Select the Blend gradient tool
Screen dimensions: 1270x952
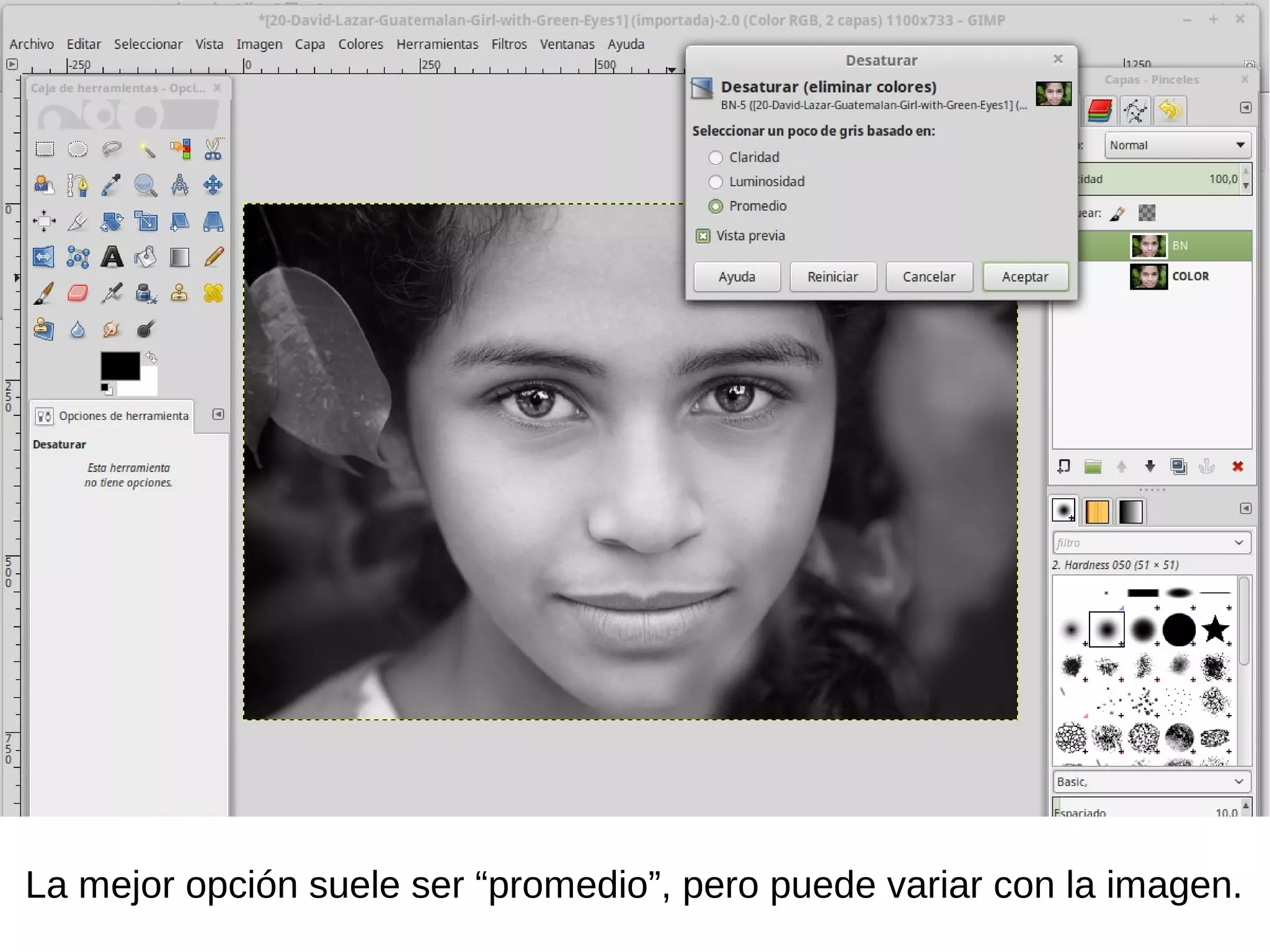[180, 257]
